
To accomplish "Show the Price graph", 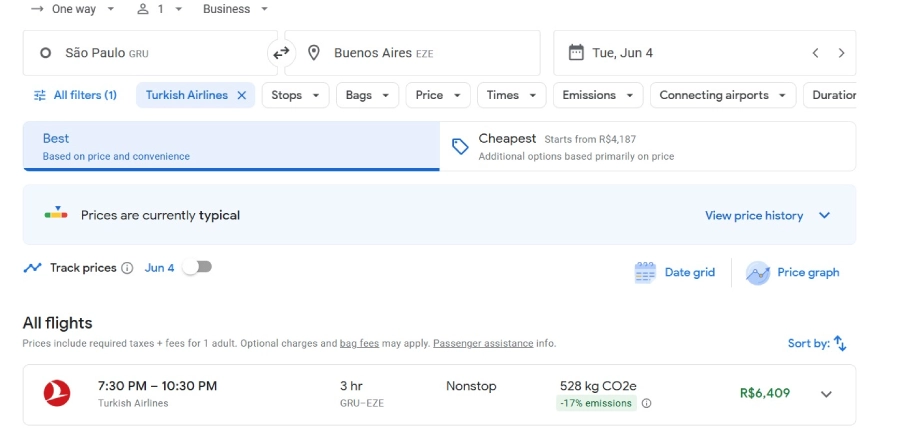I will (793, 272).
